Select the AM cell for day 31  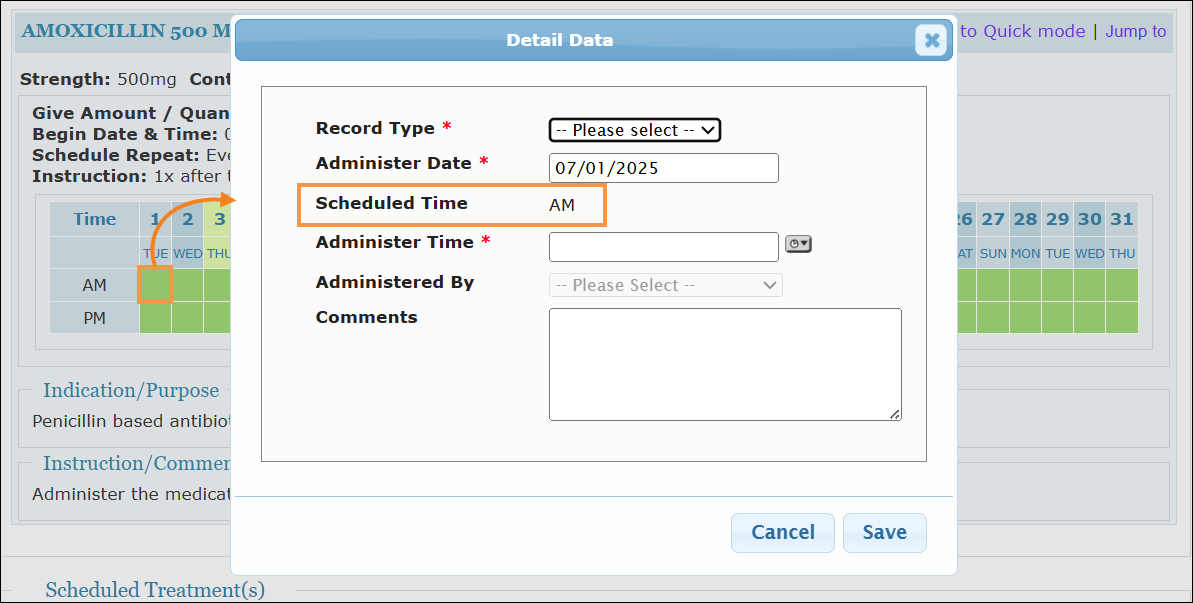tap(1122, 285)
